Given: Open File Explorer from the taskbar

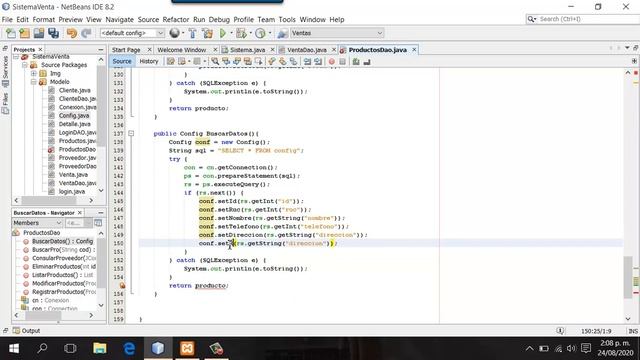Looking at the screenshot, I should (100, 348).
